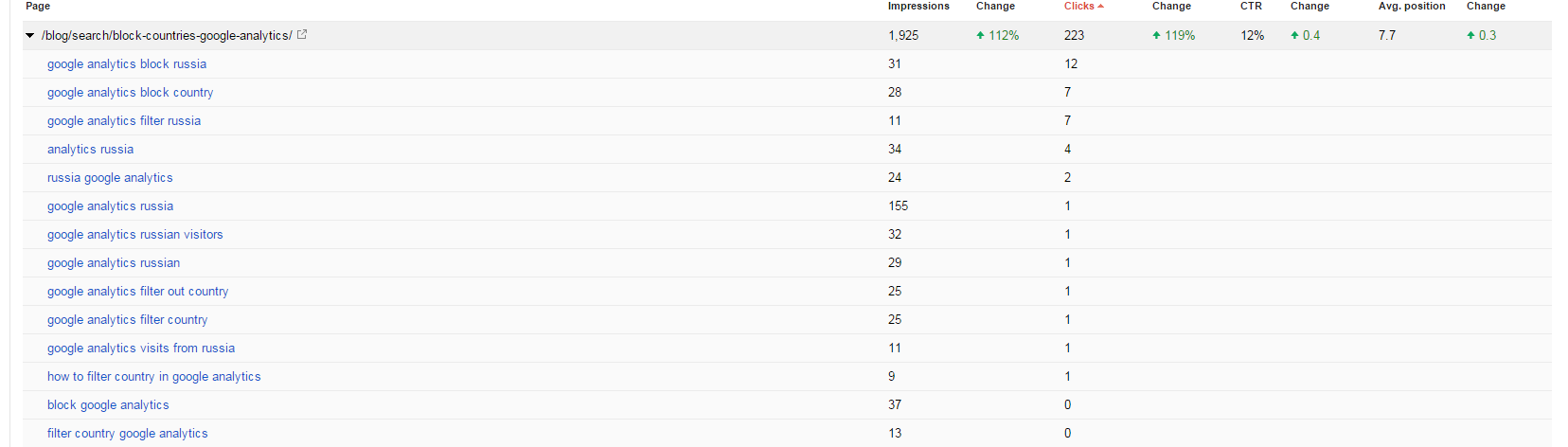Click the Page column header

[x=38, y=6]
